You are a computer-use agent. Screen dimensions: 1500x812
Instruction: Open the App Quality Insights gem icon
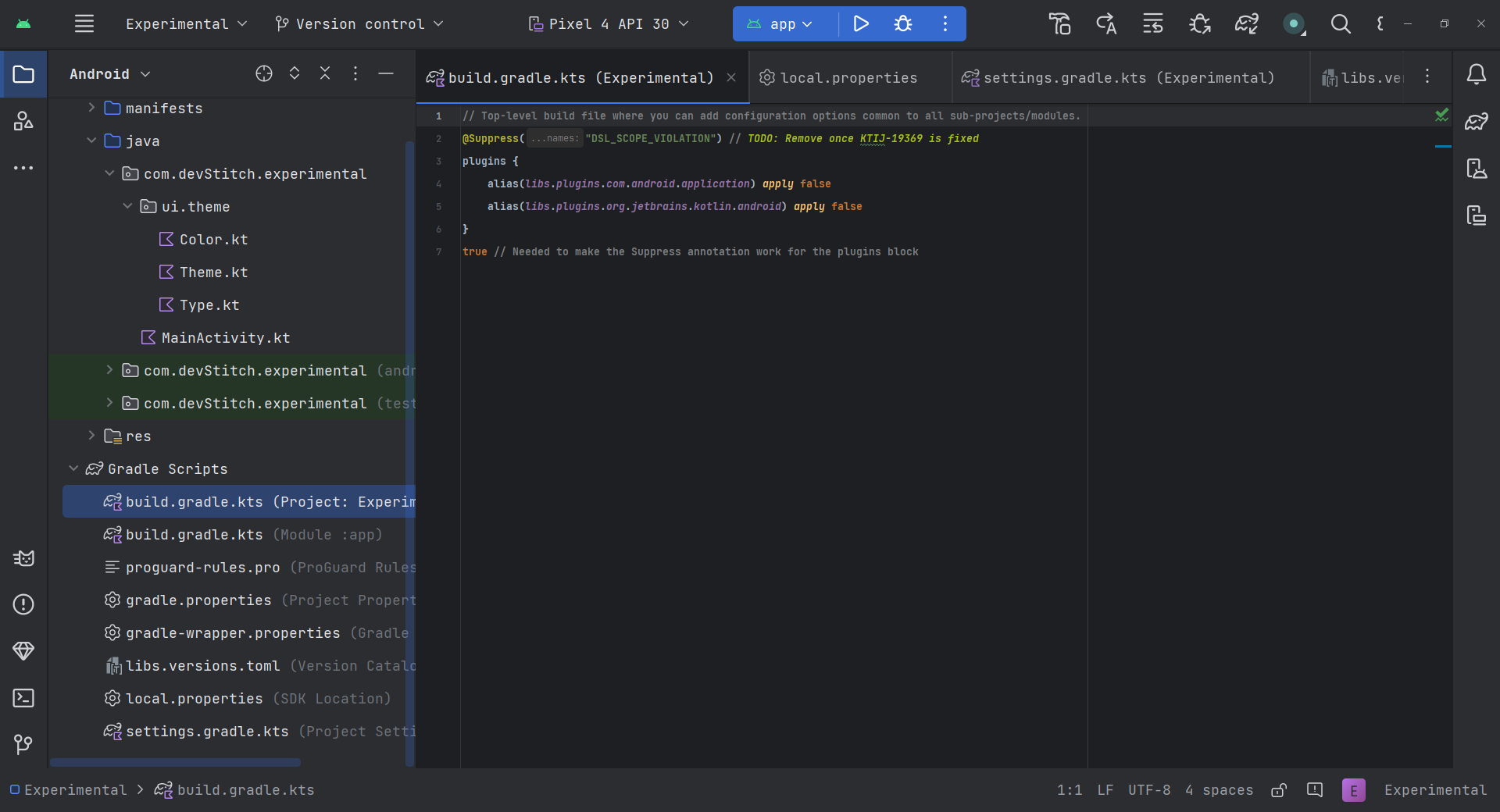pyautogui.click(x=23, y=651)
